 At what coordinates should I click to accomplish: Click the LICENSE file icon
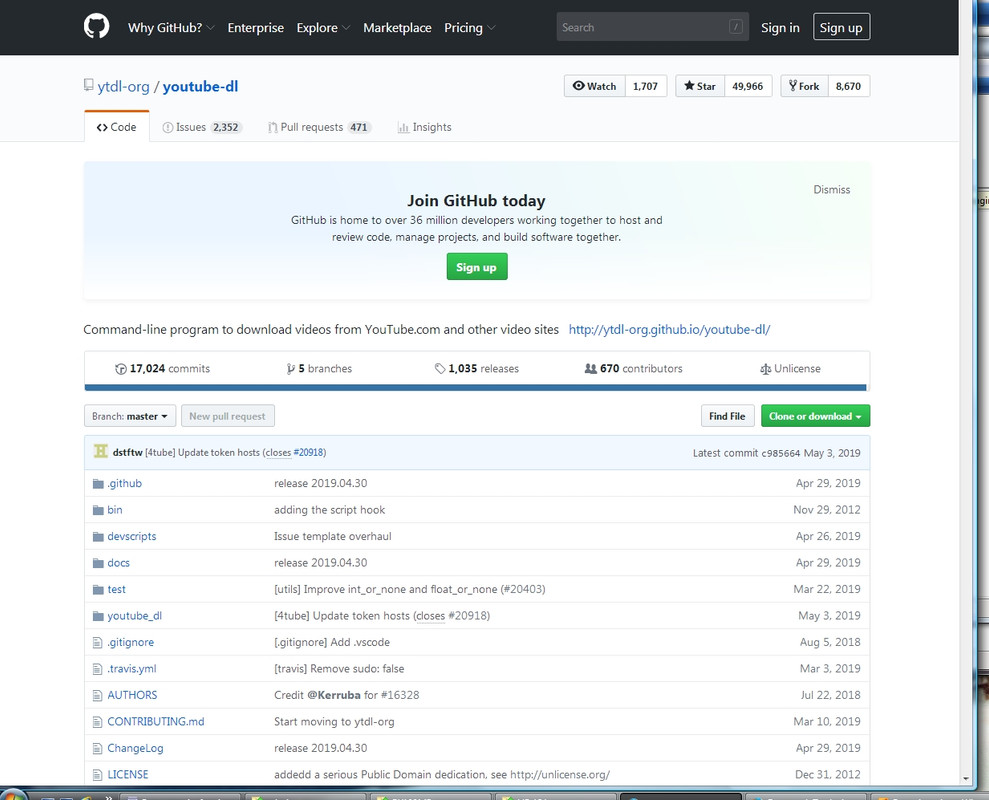(x=97, y=775)
